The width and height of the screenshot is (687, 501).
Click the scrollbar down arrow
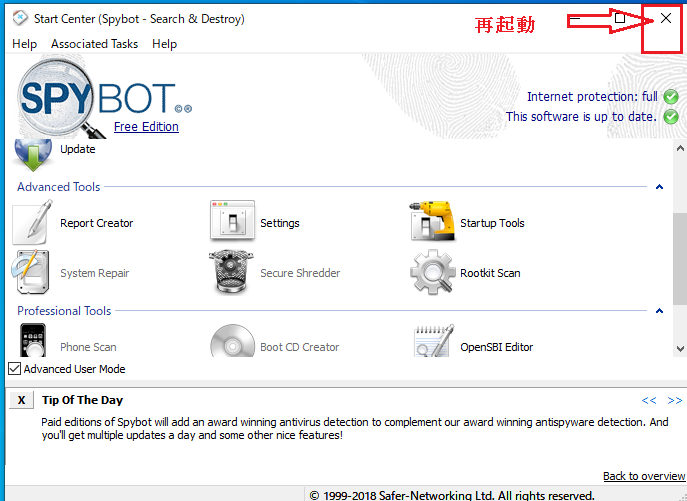(x=680, y=349)
